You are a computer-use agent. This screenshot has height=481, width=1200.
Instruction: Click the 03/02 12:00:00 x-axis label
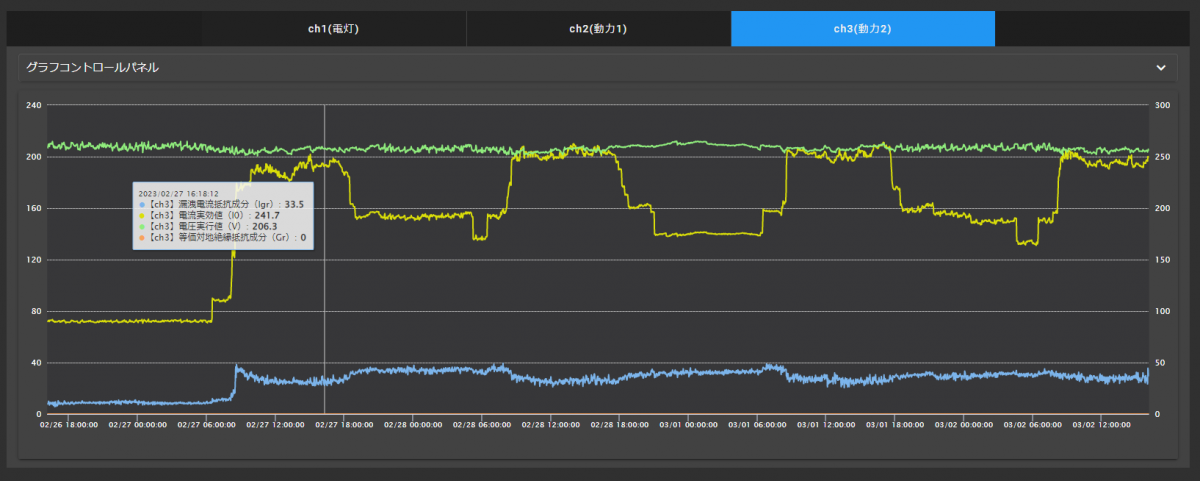click(x=1101, y=424)
